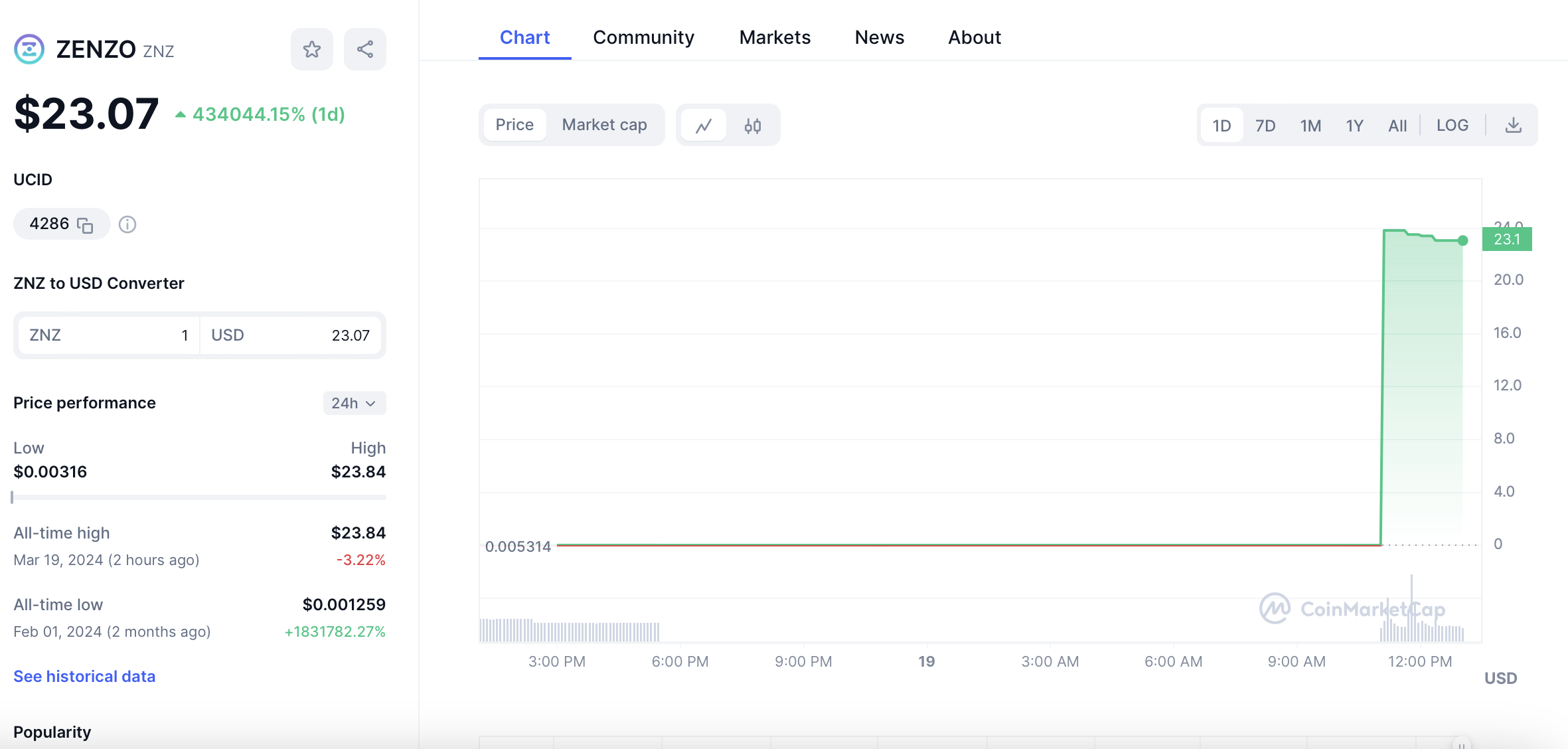Select the 7D time range
Viewport: 1568px width, 749px height.
[1265, 125]
